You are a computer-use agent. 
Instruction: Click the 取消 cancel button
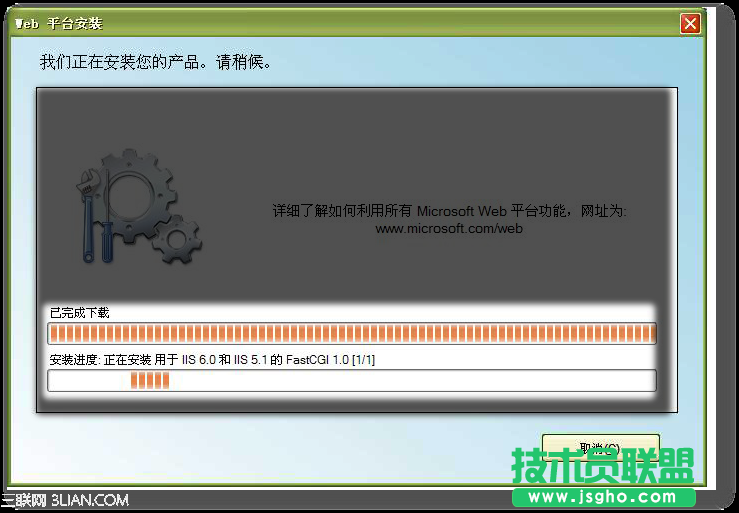coord(600,447)
